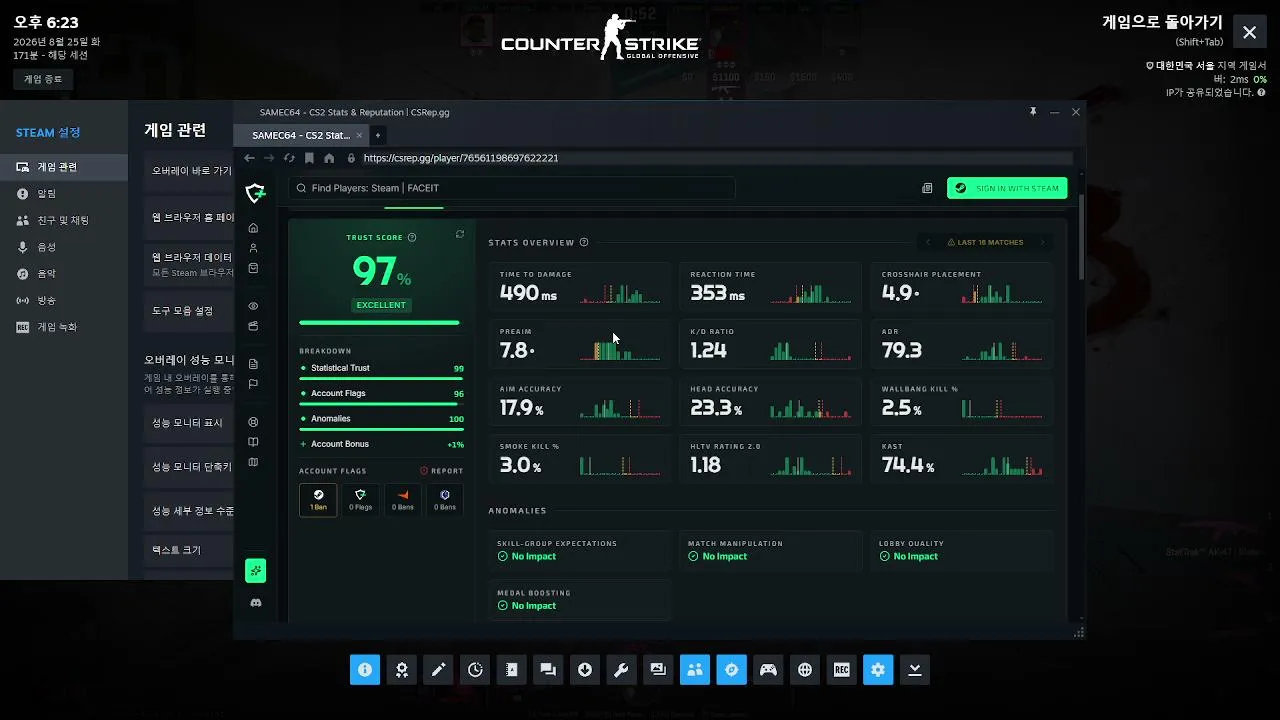Image resolution: width=1280 pixels, height=720 pixels.
Task: Click the flag icon in CSRep's sidebar
Action: pos(254,384)
